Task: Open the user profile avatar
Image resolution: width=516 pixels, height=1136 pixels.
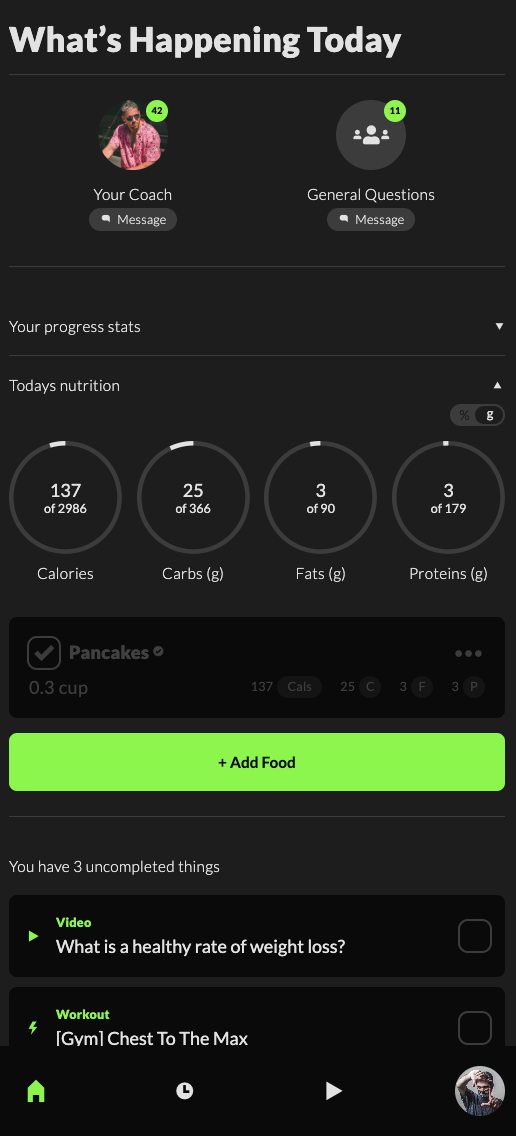Action: click(x=480, y=1090)
